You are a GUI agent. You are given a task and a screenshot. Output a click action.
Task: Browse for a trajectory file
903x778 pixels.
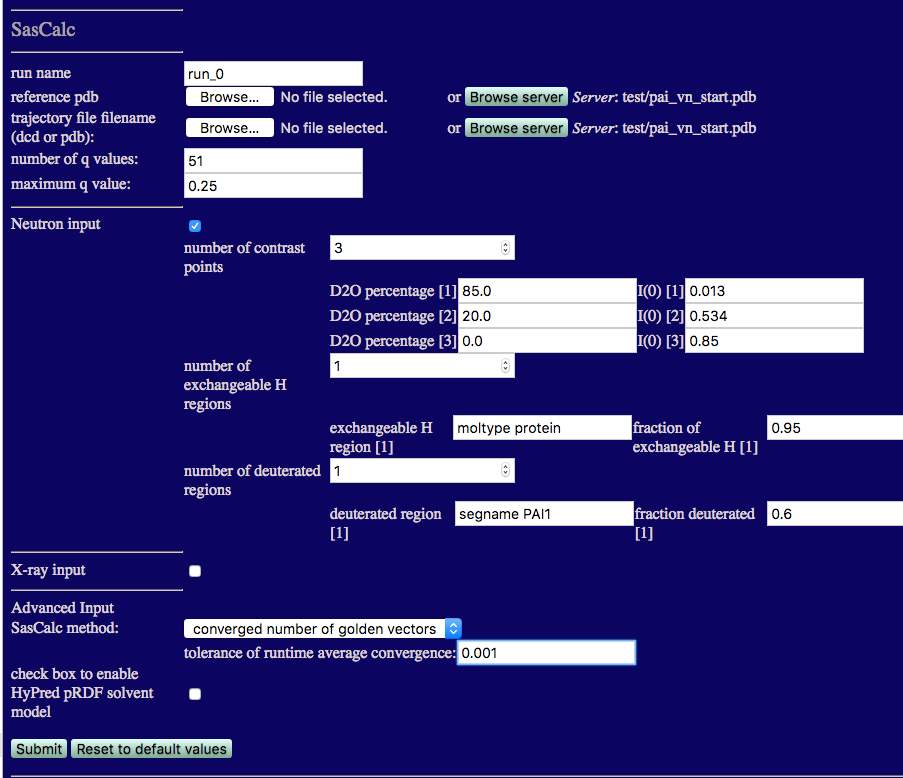tap(229, 128)
